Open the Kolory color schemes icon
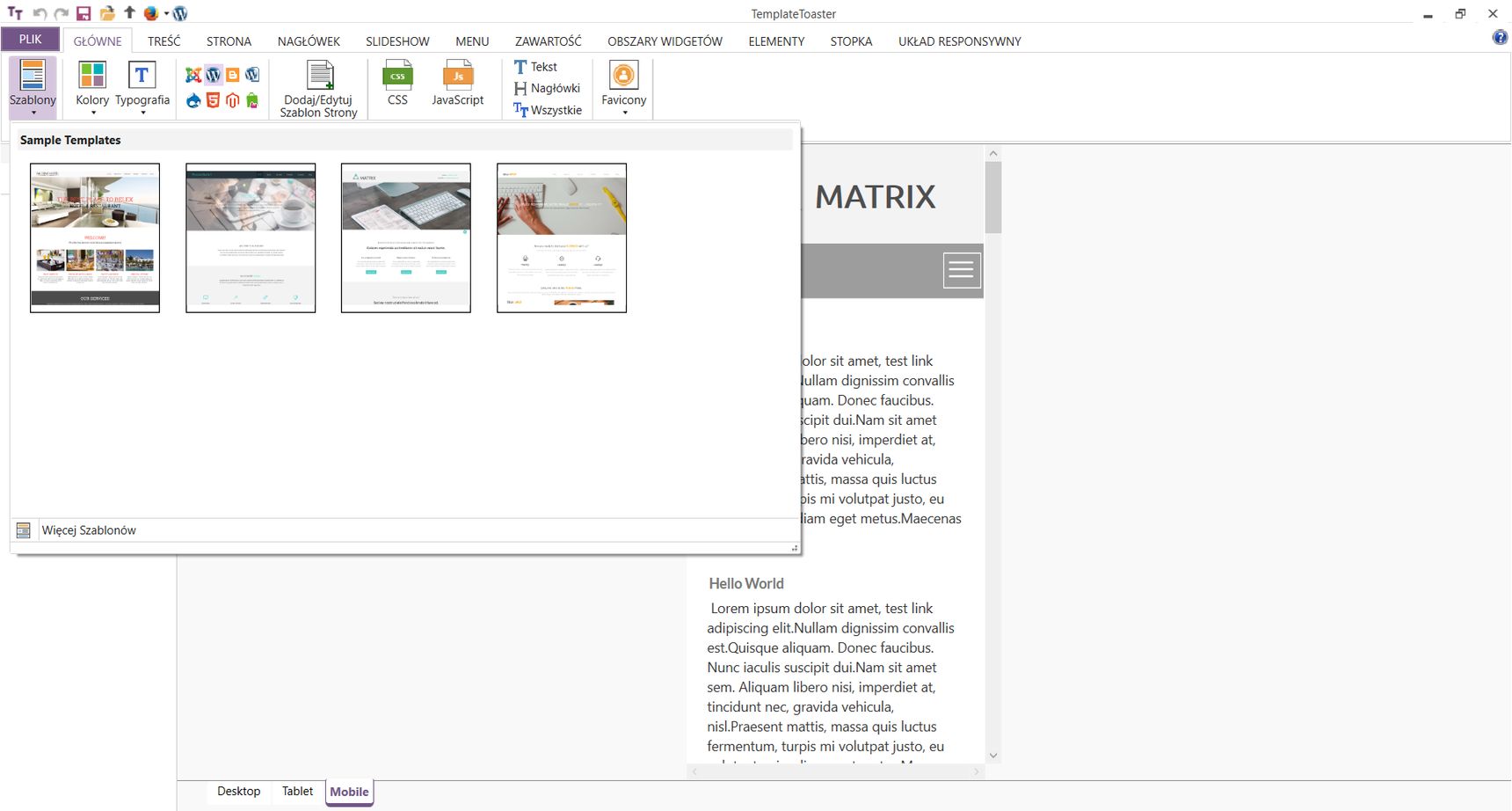This screenshot has width=1512, height=811. click(x=92, y=76)
